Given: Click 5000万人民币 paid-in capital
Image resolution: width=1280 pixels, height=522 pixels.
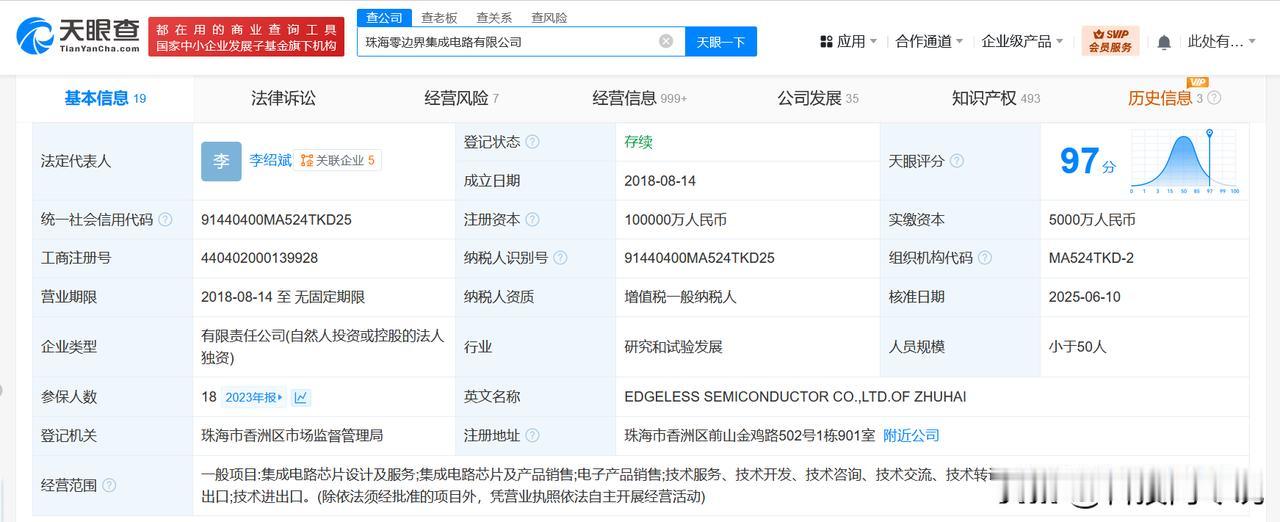Looking at the screenshot, I should coord(1092,219).
